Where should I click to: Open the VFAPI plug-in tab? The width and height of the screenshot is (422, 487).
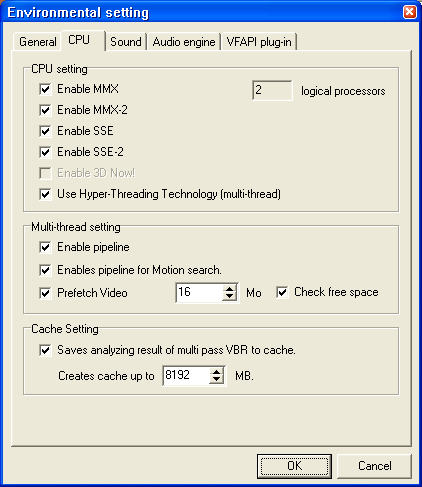click(259, 42)
